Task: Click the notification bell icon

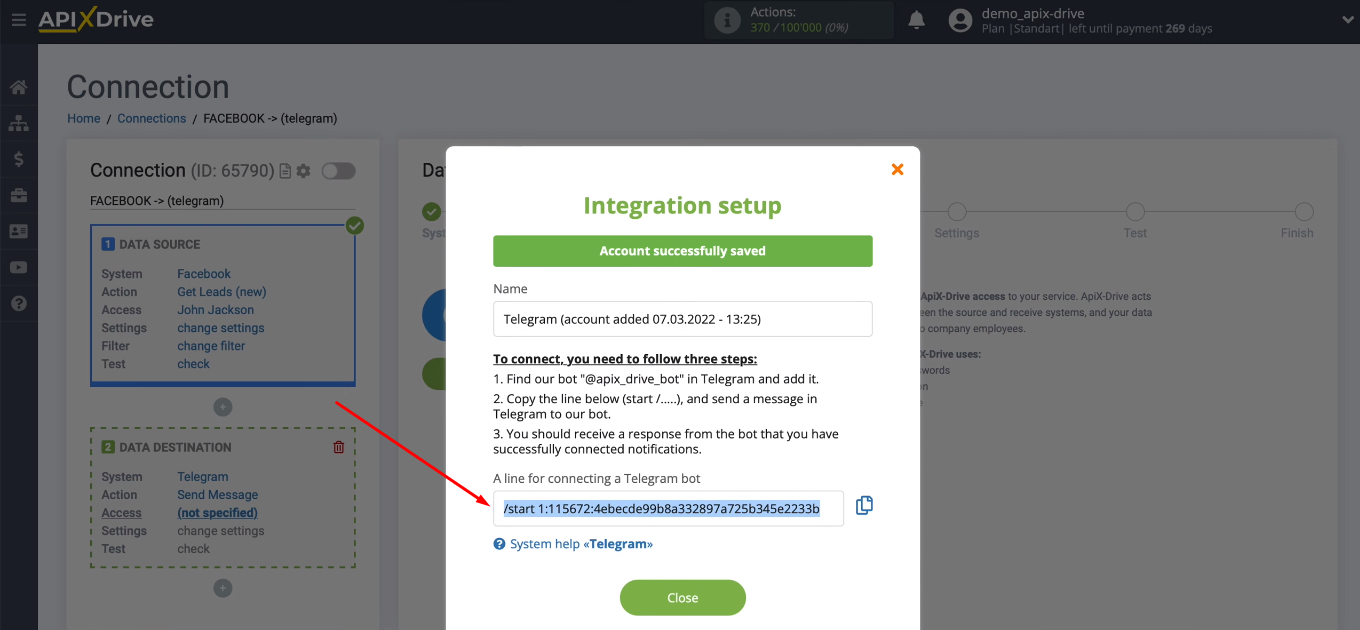Action: (x=916, y=19)
